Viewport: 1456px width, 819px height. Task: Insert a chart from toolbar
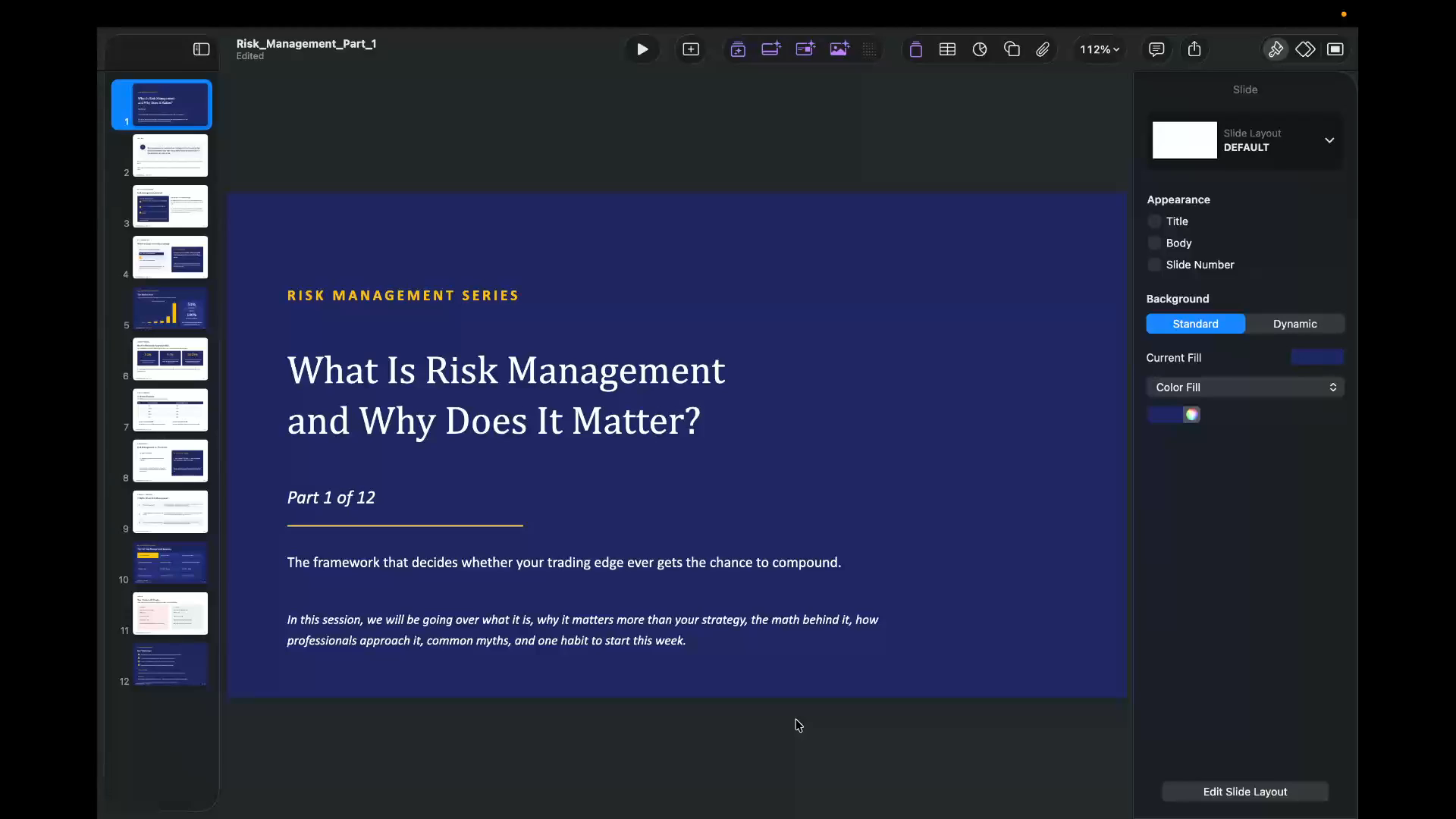coord(980,49)
